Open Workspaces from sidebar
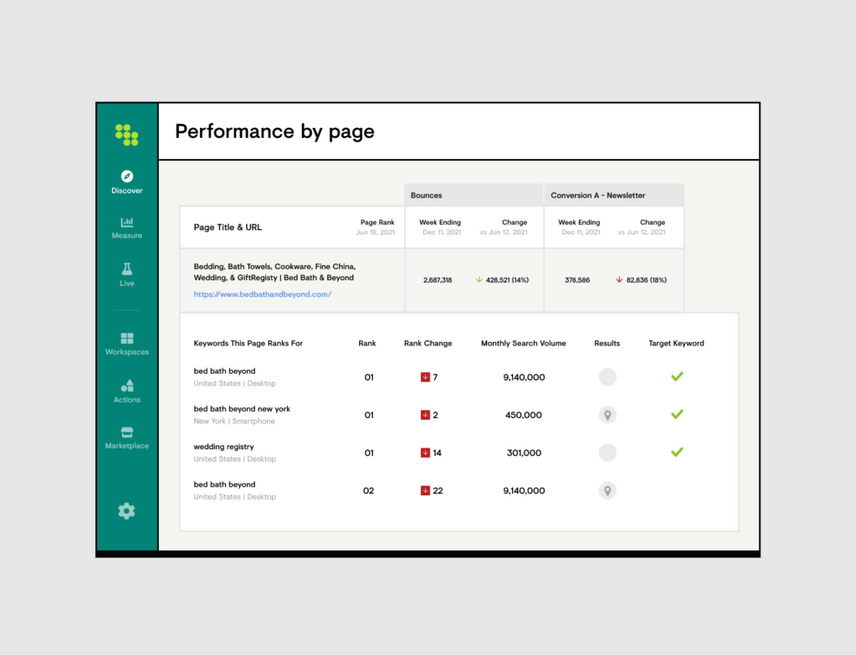Image resolution: width=856 pixels, height=655 pixels. click(127, 344)
